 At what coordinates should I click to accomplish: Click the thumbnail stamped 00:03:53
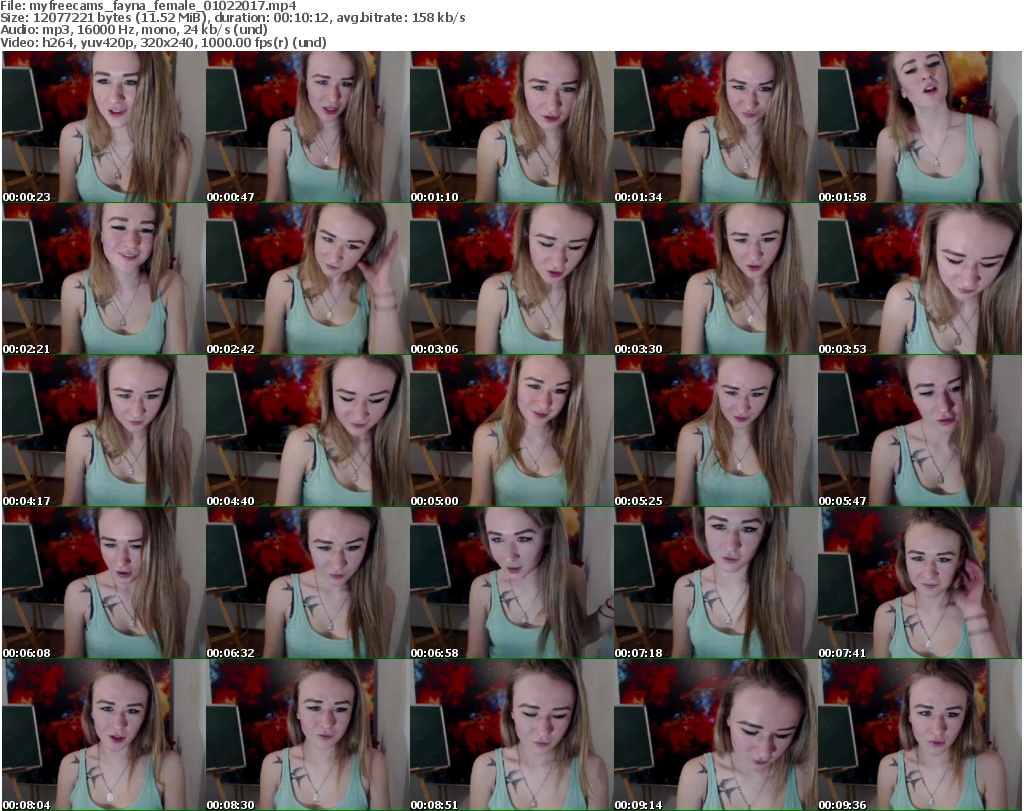click(x=920, y=279)
